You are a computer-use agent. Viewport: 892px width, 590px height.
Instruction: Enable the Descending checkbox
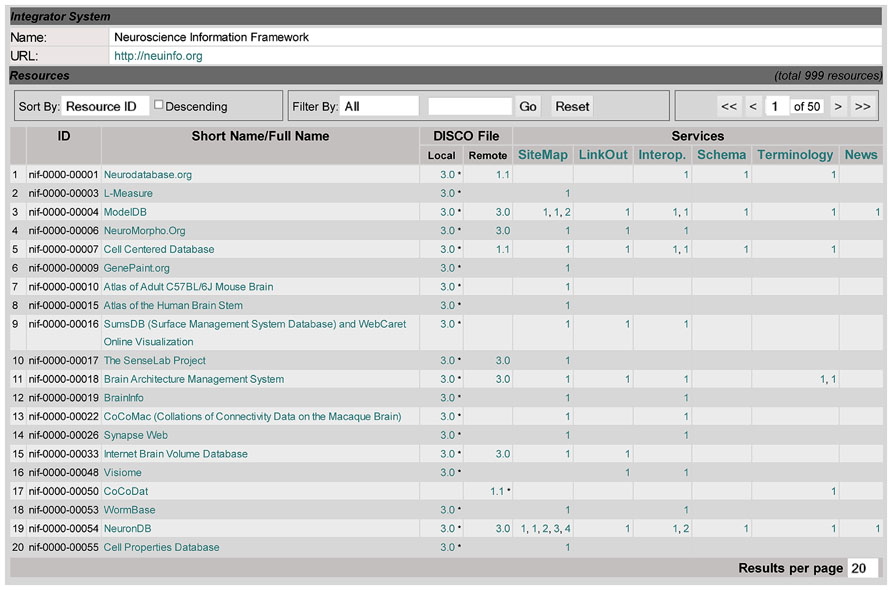159,105
